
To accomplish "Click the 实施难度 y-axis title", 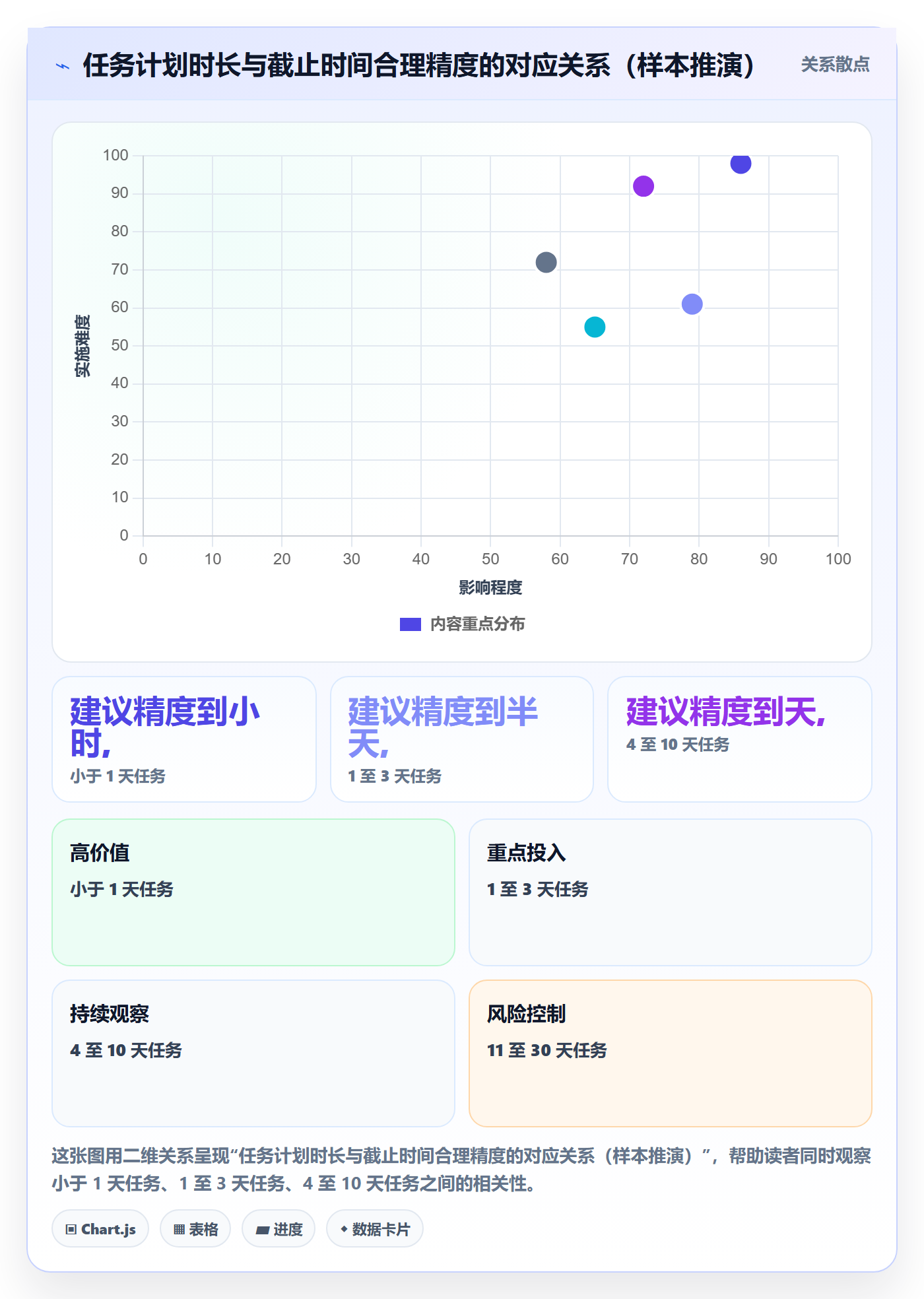I will 82,346.
